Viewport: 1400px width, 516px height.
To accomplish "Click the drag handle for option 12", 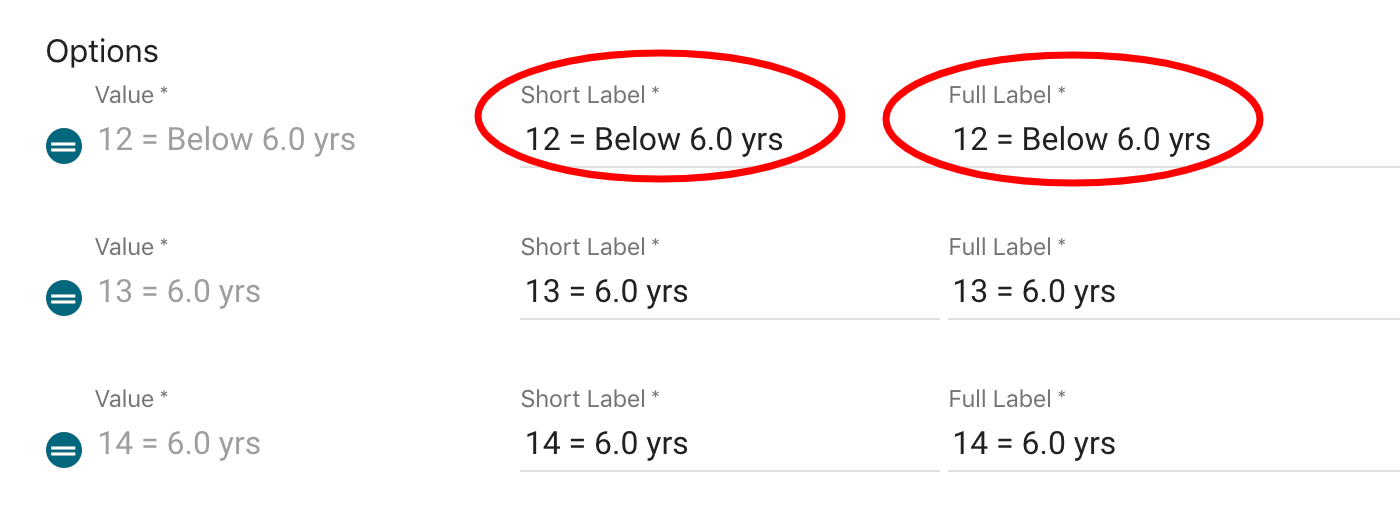I will coord(64,147).
